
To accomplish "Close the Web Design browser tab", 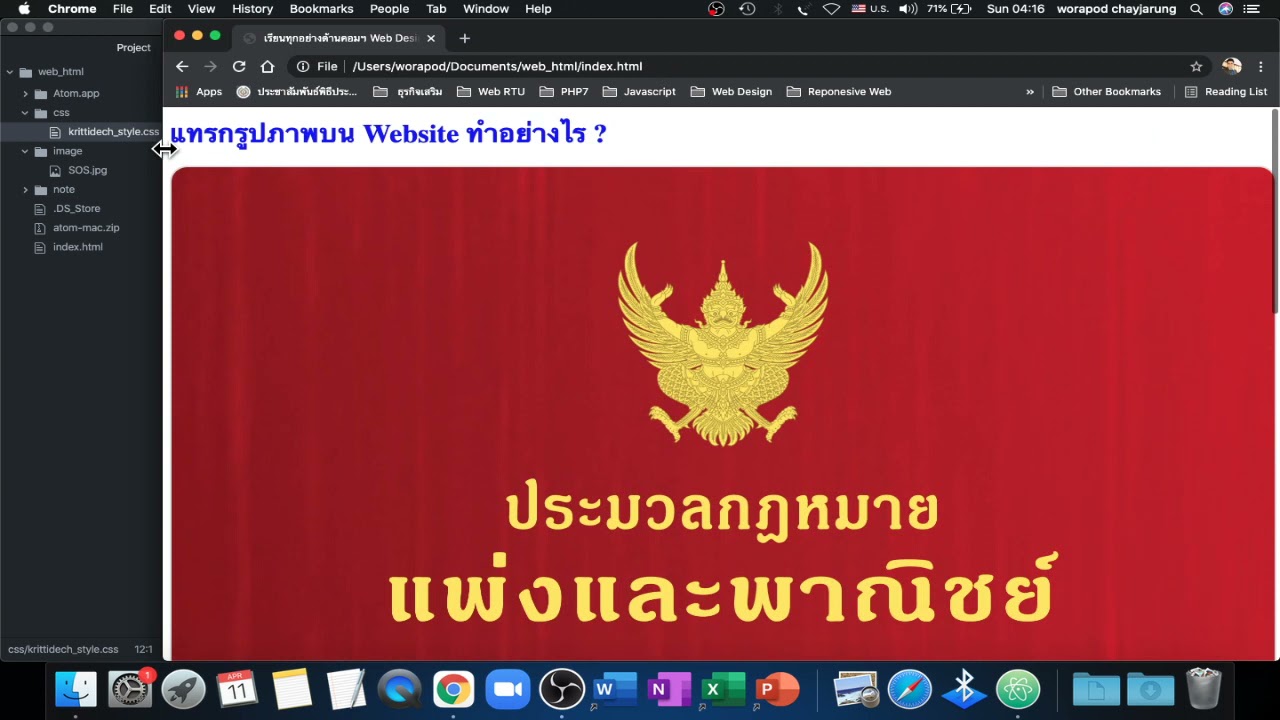I will click(431, 38).
